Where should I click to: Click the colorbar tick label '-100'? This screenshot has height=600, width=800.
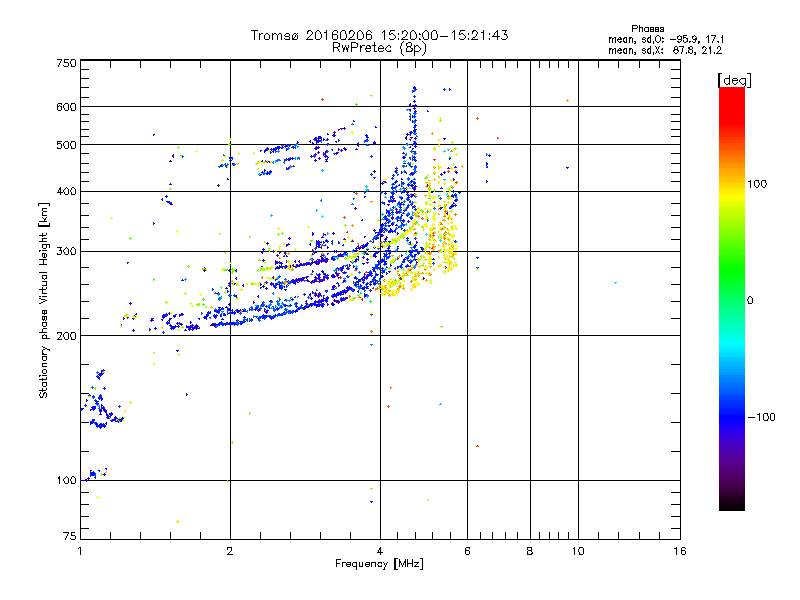click(x=762, y=417)
